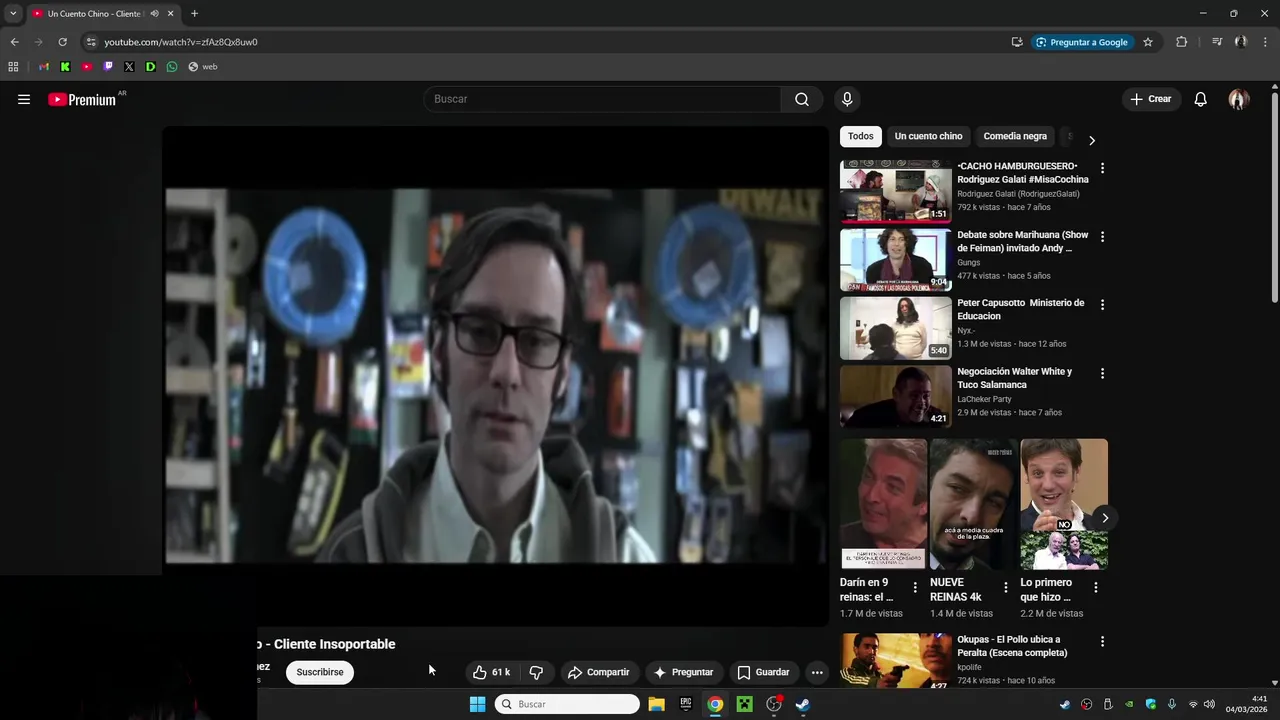Dislike the video with thumbs down
The width and height of the screenshot is (1280, 720).
(536, 672)
